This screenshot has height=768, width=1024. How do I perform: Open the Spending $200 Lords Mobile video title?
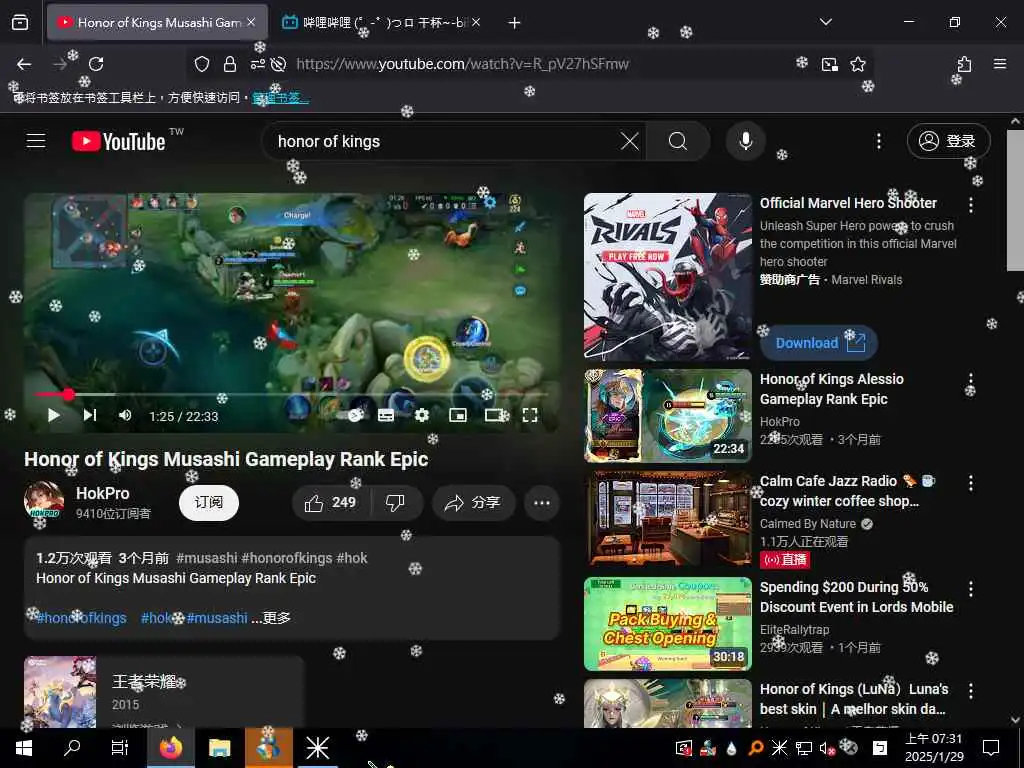coord(856,597)
